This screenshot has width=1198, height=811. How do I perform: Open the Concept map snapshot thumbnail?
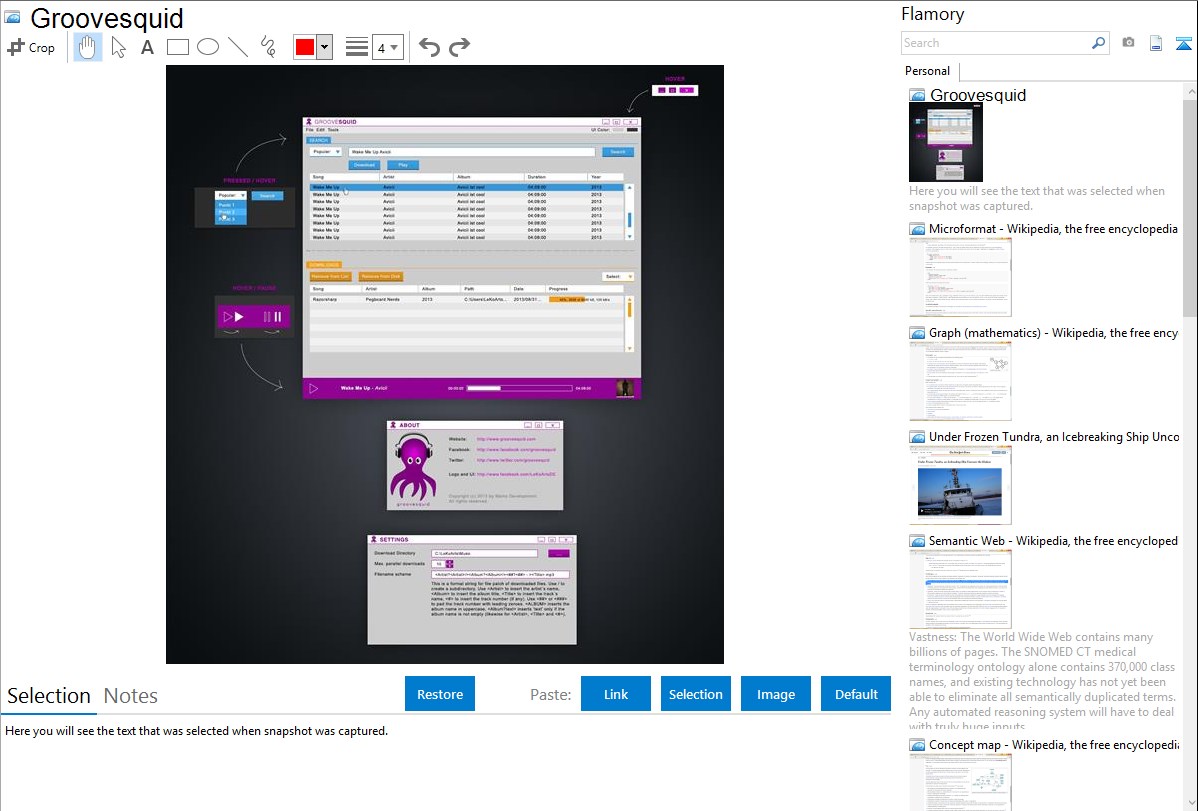(960, 783)
